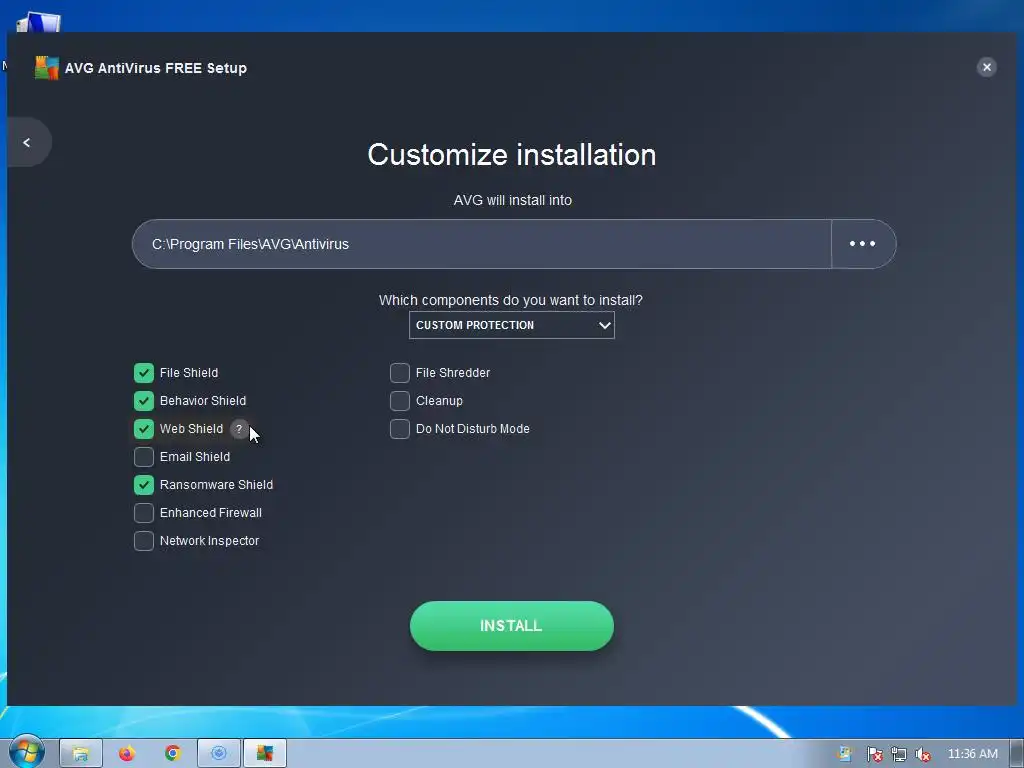Click the 11:36 AM taskbar clock

[972, 754]
